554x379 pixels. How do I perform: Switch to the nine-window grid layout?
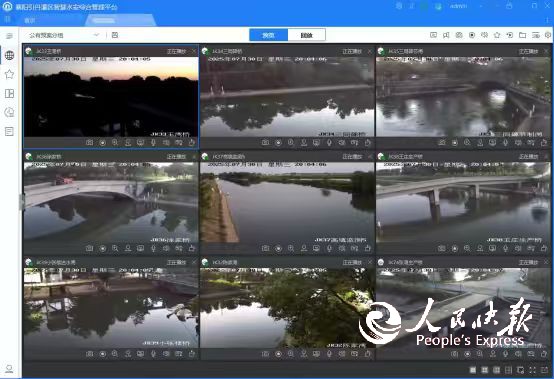point(497,370)
